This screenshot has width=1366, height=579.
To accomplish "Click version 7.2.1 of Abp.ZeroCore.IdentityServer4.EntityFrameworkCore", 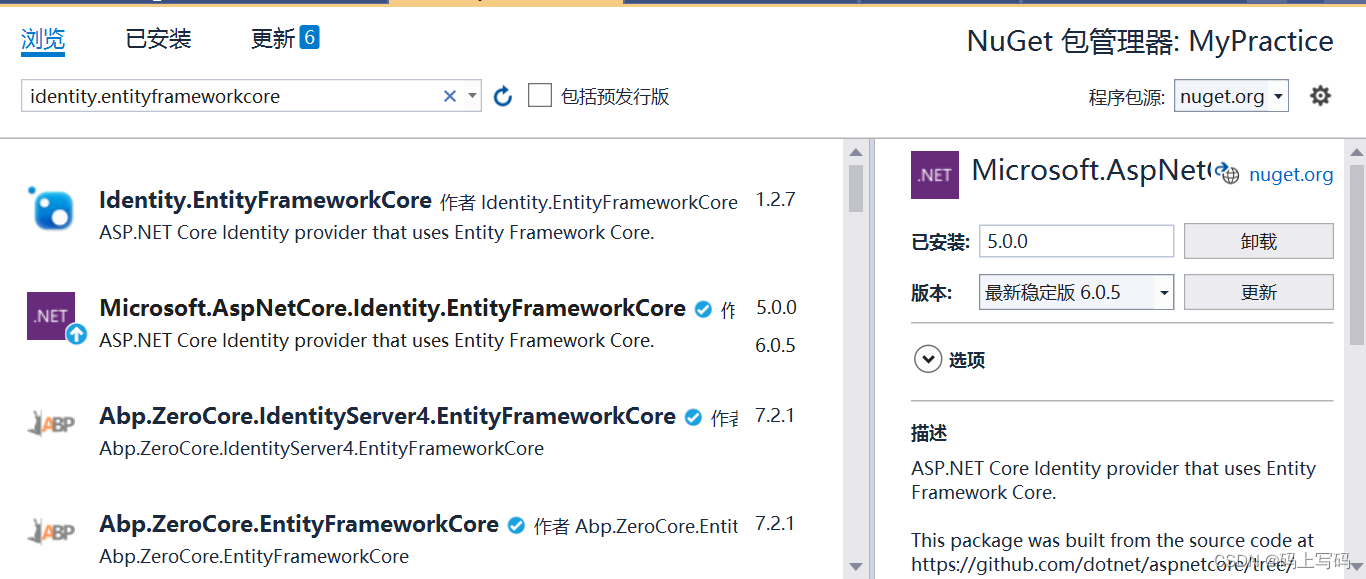I will click(775, 416).
